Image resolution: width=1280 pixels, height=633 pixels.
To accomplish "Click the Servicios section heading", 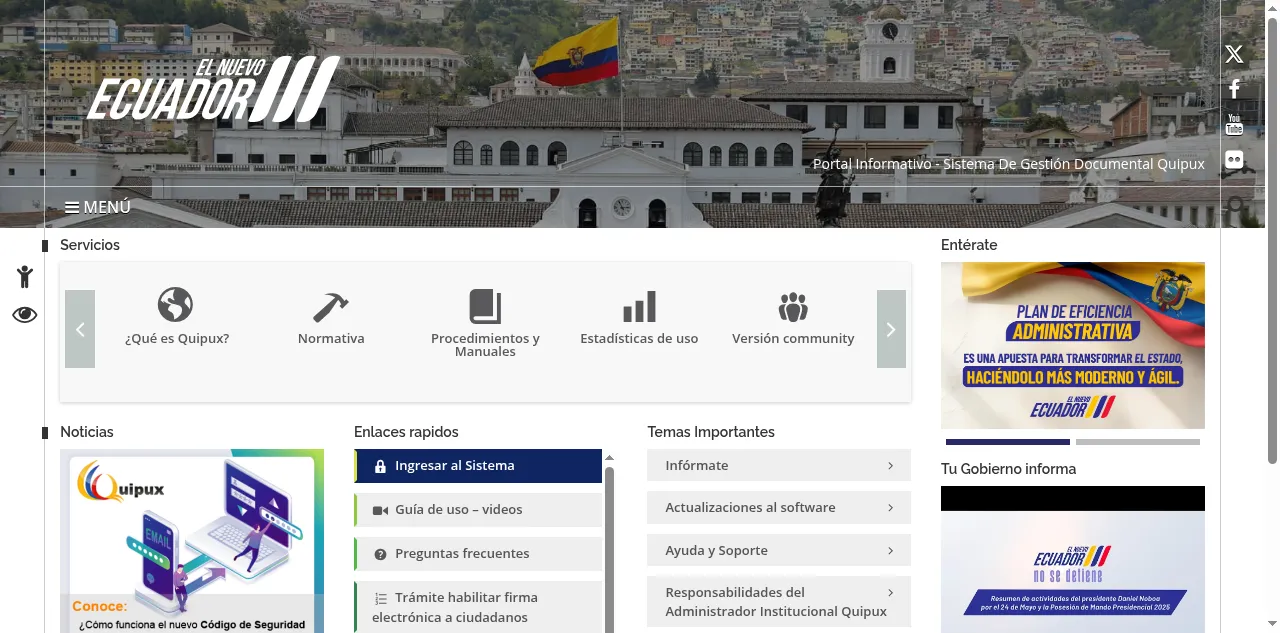I will (x=90, y=245).
